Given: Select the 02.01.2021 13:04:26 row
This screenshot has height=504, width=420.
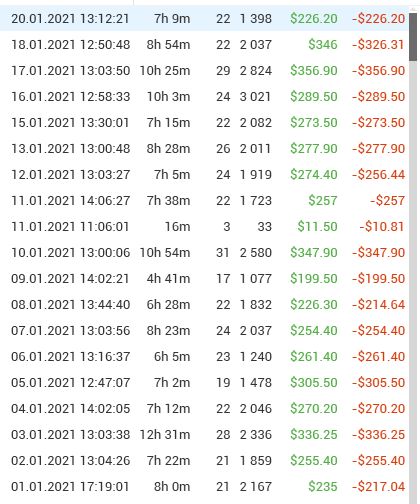Looking at the screenshot, I should (x=204, y=461).
